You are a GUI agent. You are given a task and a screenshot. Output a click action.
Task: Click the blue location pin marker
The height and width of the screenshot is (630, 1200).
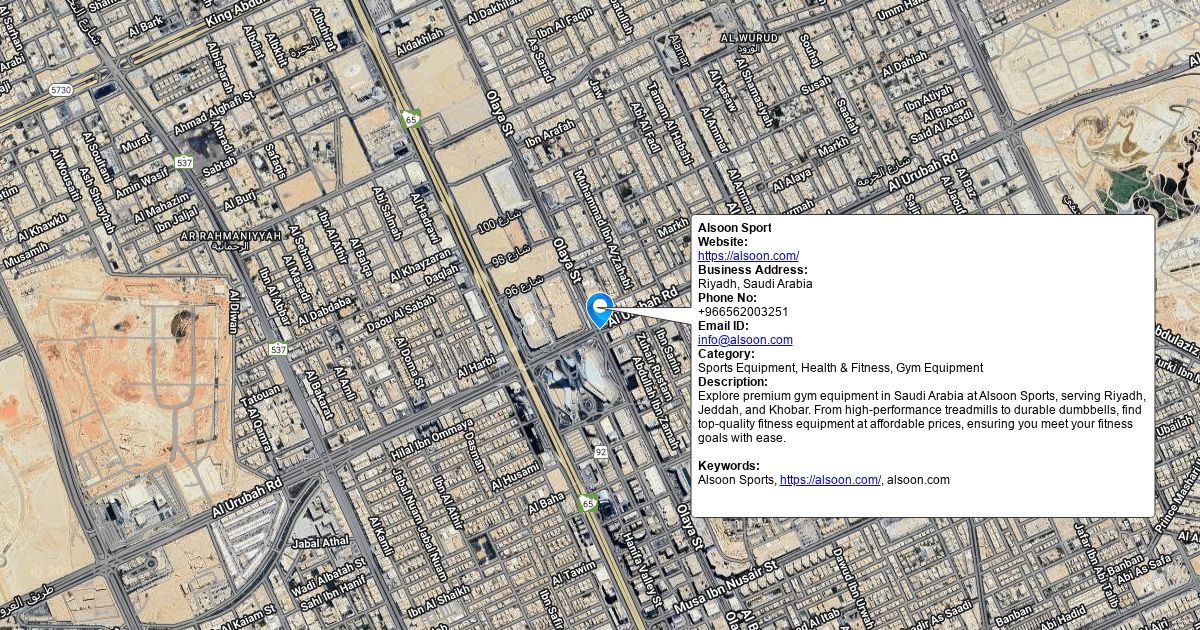click(x=599, y=308)
